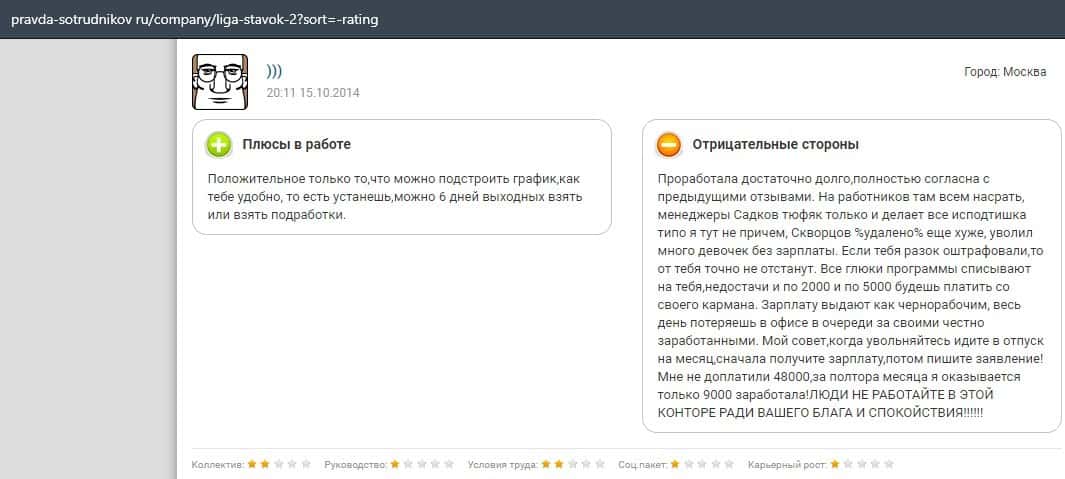This screenshot has width=1065, height=479.
Task: Click the Отрицательные стороны heading
Action: (x=775, y=145)
